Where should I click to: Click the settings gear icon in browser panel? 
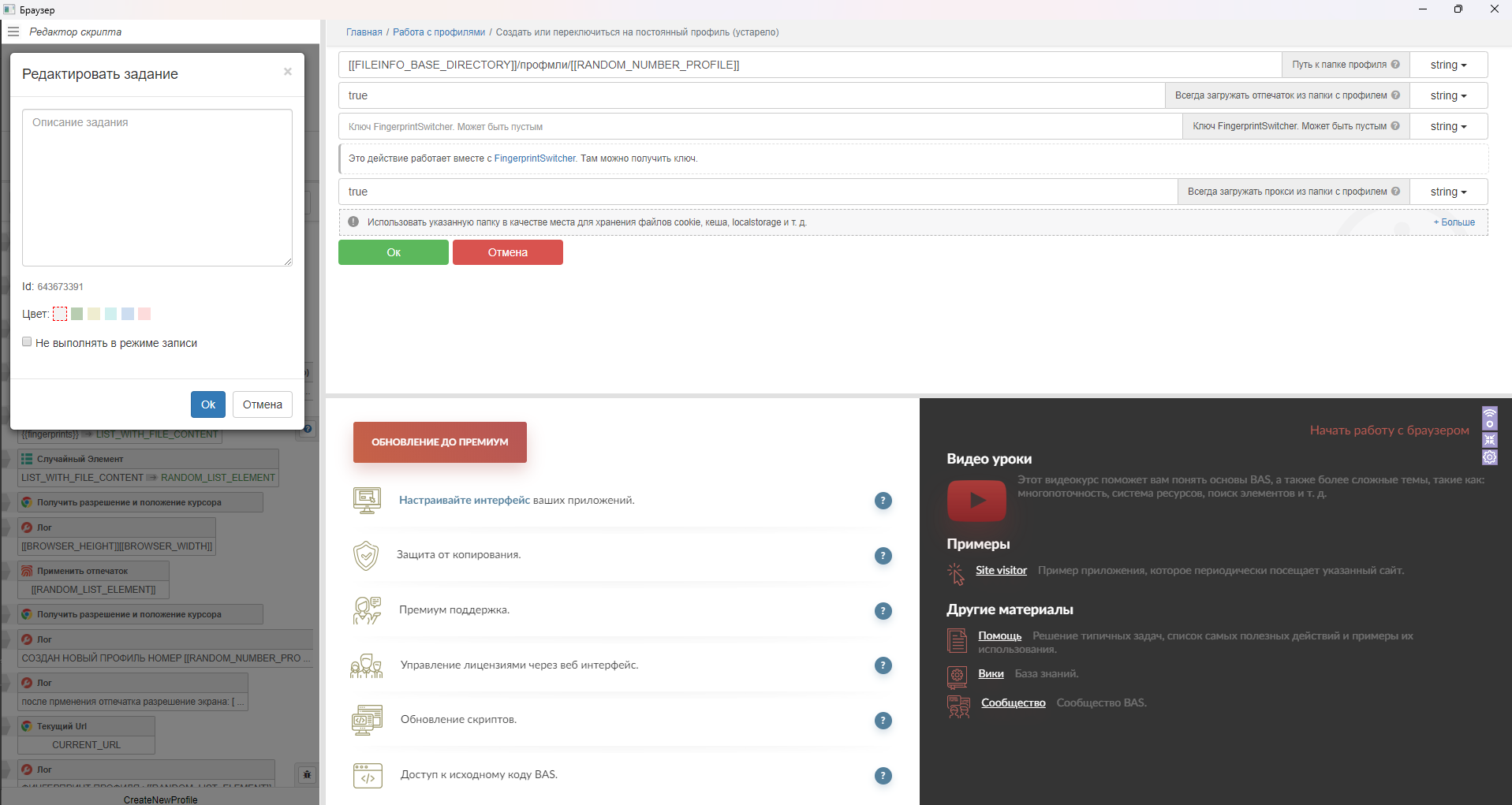(x=1489, y=457)
